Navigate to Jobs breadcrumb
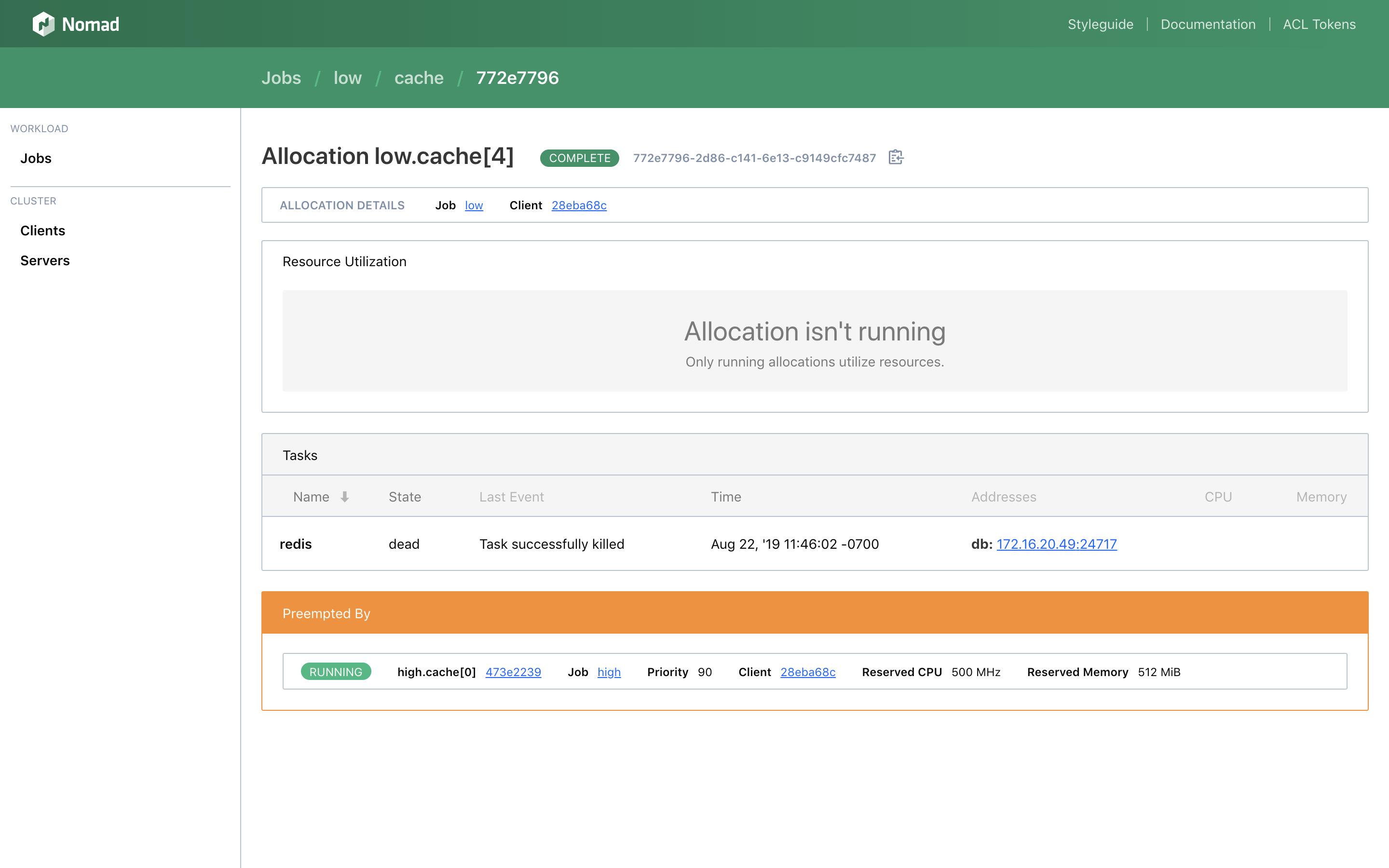The height and width of the screenshot is (868, 1389). click(x=281, y=78)
